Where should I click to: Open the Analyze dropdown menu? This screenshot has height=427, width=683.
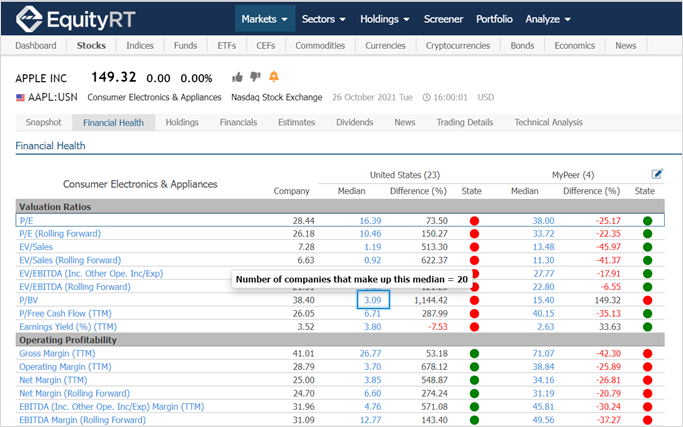548,19
